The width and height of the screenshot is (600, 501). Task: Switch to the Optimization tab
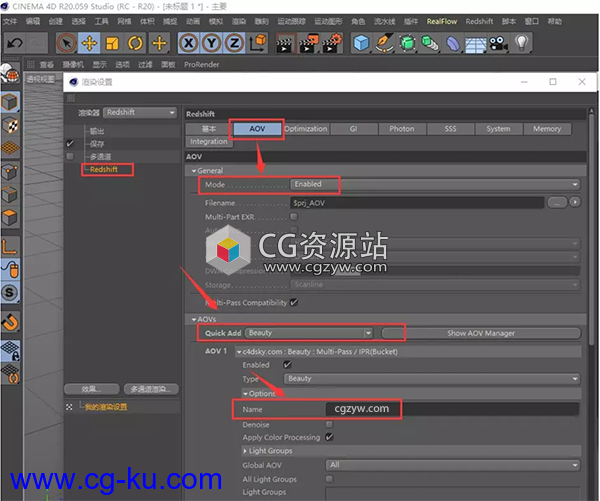coord(306,129)
